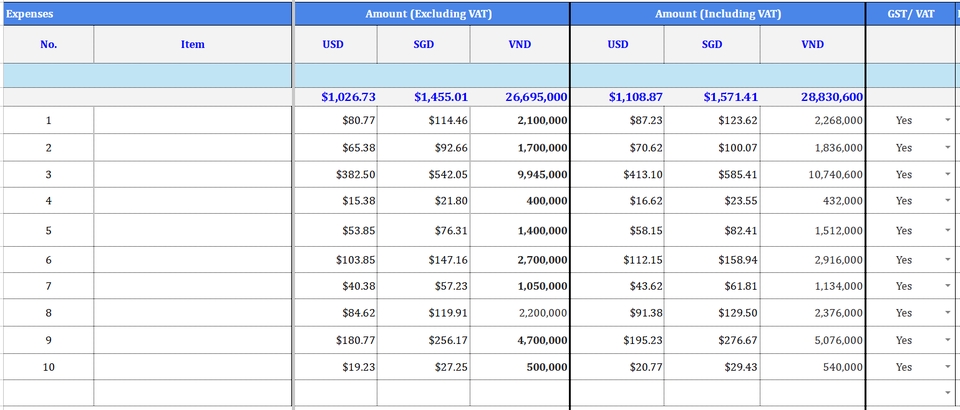Select the Amount (Including VAT) header

coord(717,14)
